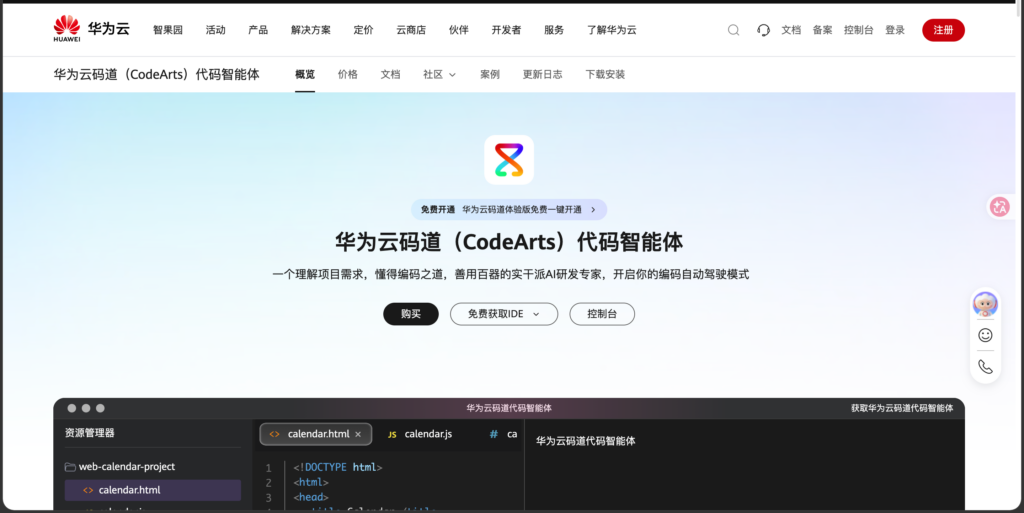Select the 概览 tab

pos(305,74)
